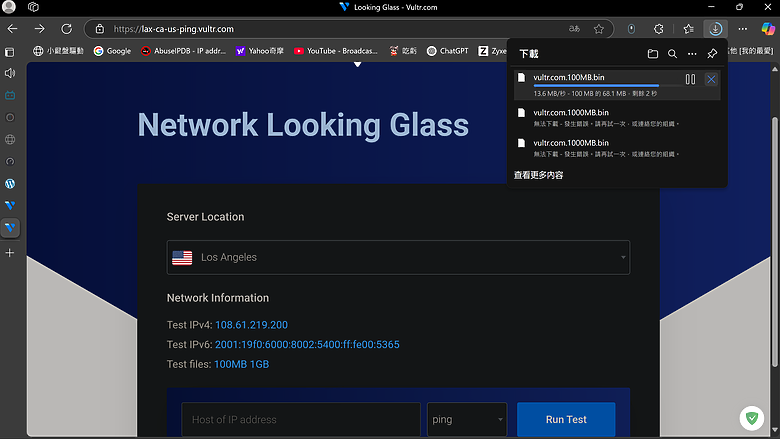Click the Test IPv4 address 108.61.219.200
This screenshot has width=780, height=439.
pyautogui.click(x=251, y=325)
